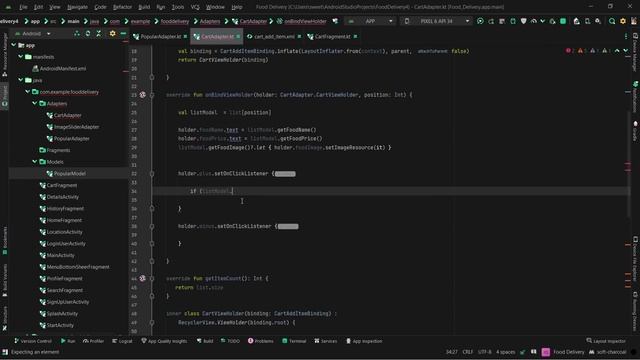Viewport: 640px width, 360px height.
Task: Click the Expand All icon in Project panel
Action: pos(88,33)
